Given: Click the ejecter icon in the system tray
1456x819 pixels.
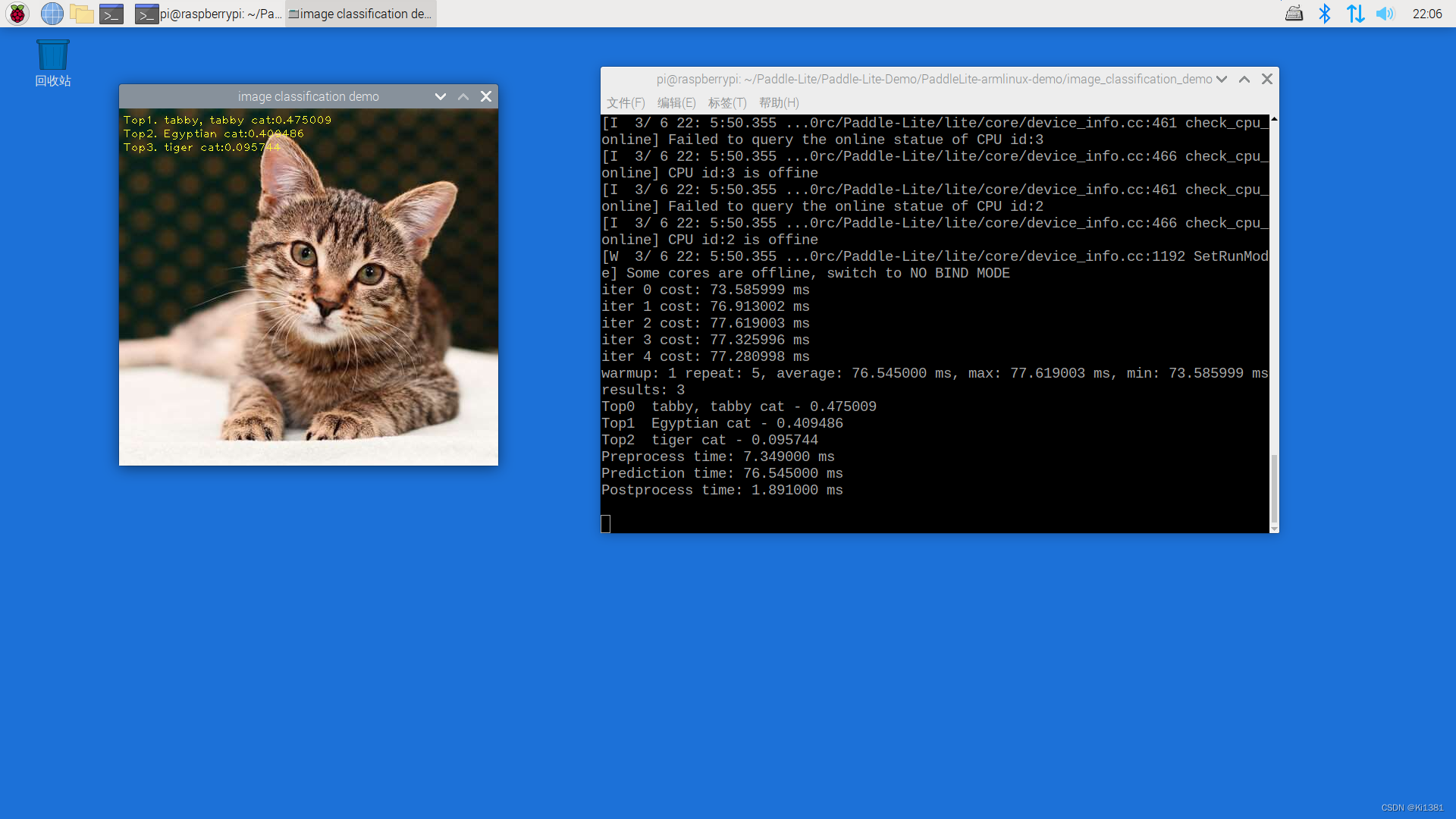Looking at the screenshot, I should pyautogui.click(x=1294, y=14).
